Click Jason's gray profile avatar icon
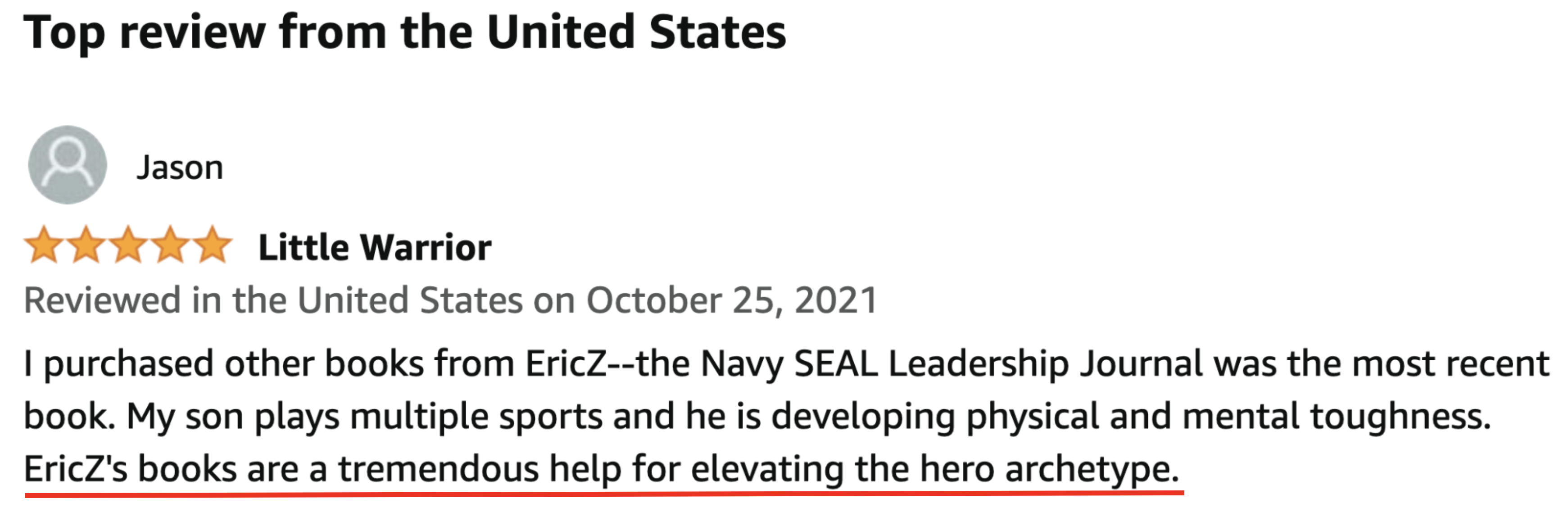The height and width of the screenshot is (517, 1568). point(67,165)
